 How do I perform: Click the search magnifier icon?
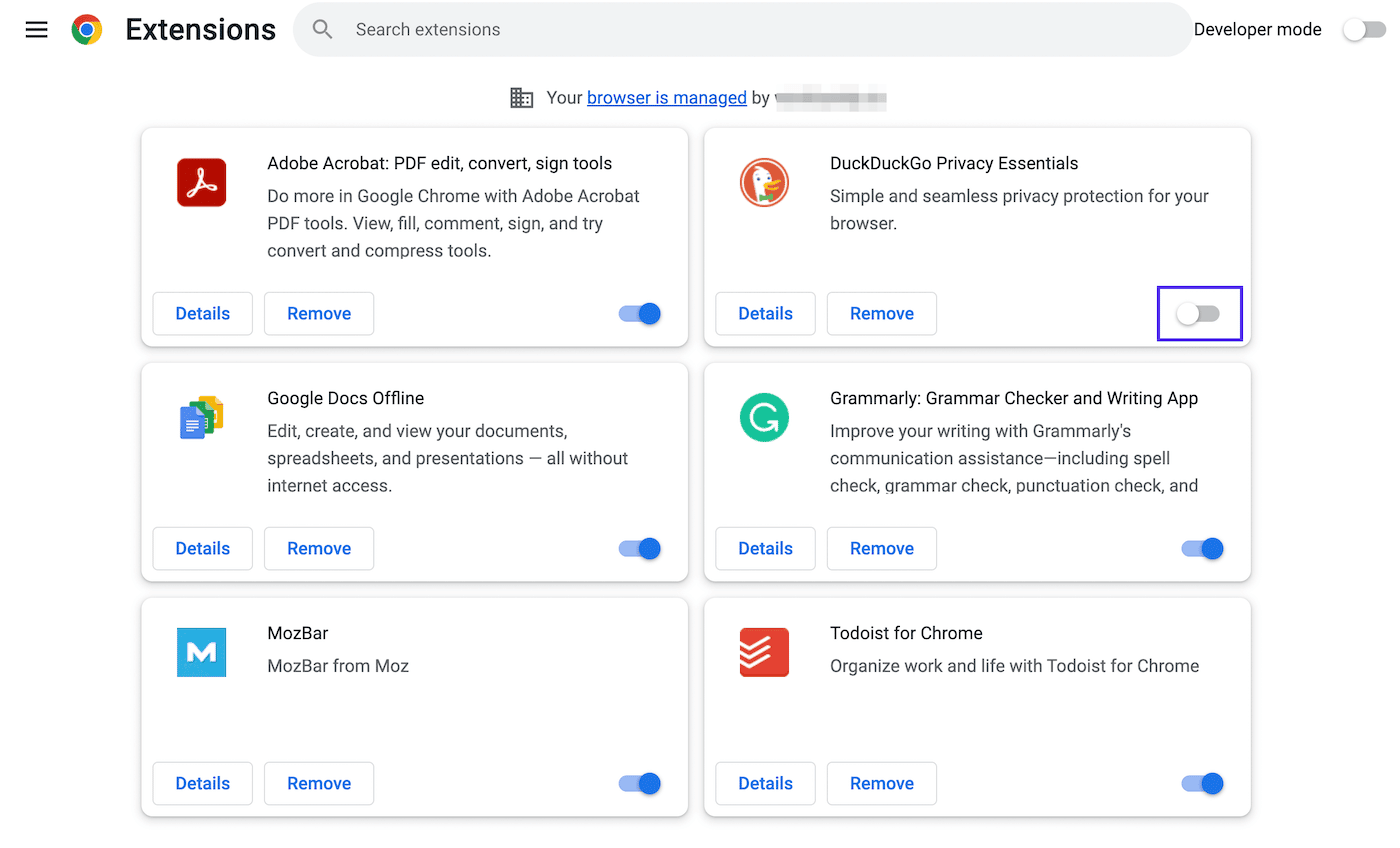point(322,29)
